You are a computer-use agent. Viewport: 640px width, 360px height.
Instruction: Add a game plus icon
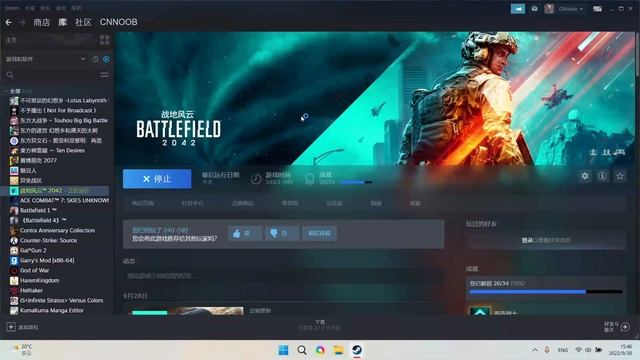tap(11, 327)
